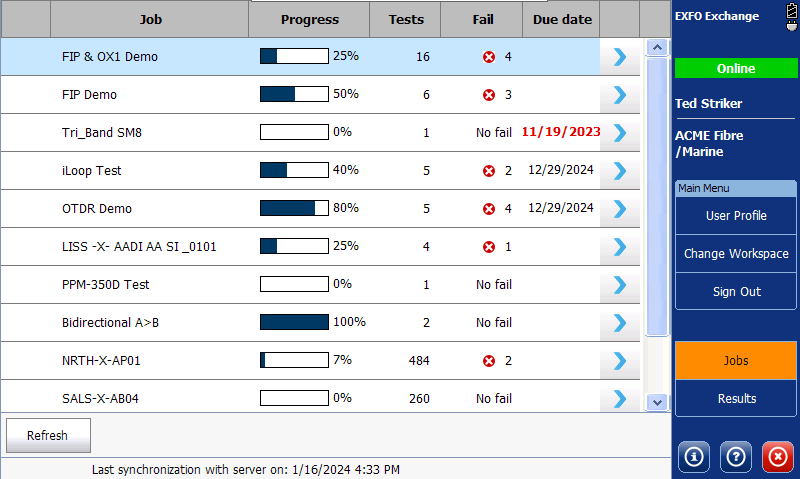
Task: Switch to Results tab
Action: click(x=736, y=399)
